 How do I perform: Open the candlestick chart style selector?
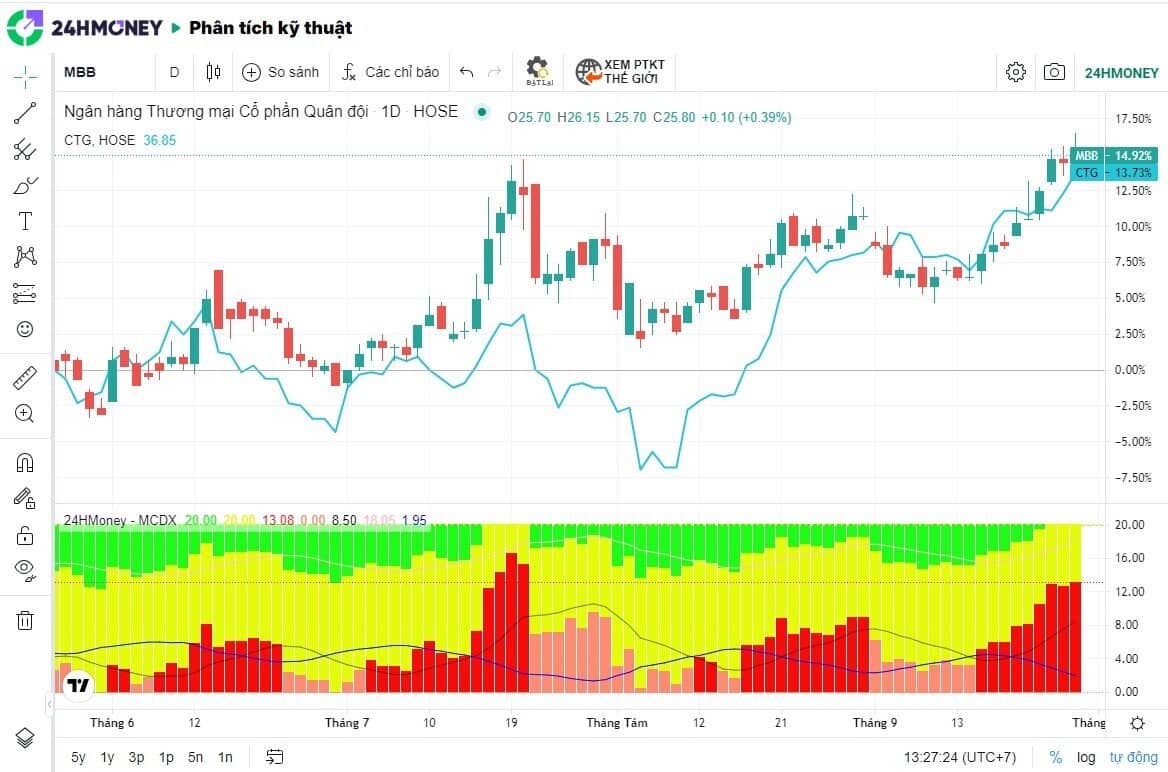(x=213, y=72)
